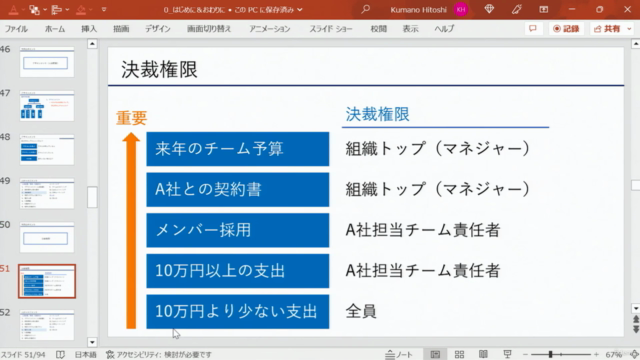640x360 pixels.
Task: Click the Kumano Hitoshi account name
Action: pyautogui.click(x=418, y=9)
